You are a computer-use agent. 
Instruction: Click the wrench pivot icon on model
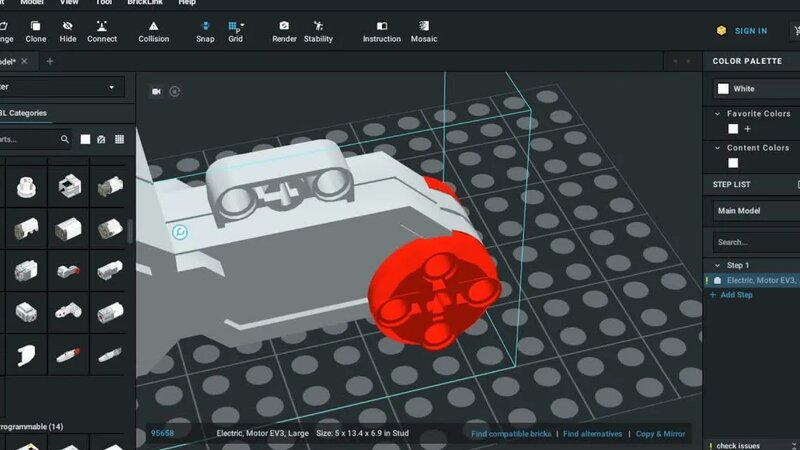click(x=180, y=232)
